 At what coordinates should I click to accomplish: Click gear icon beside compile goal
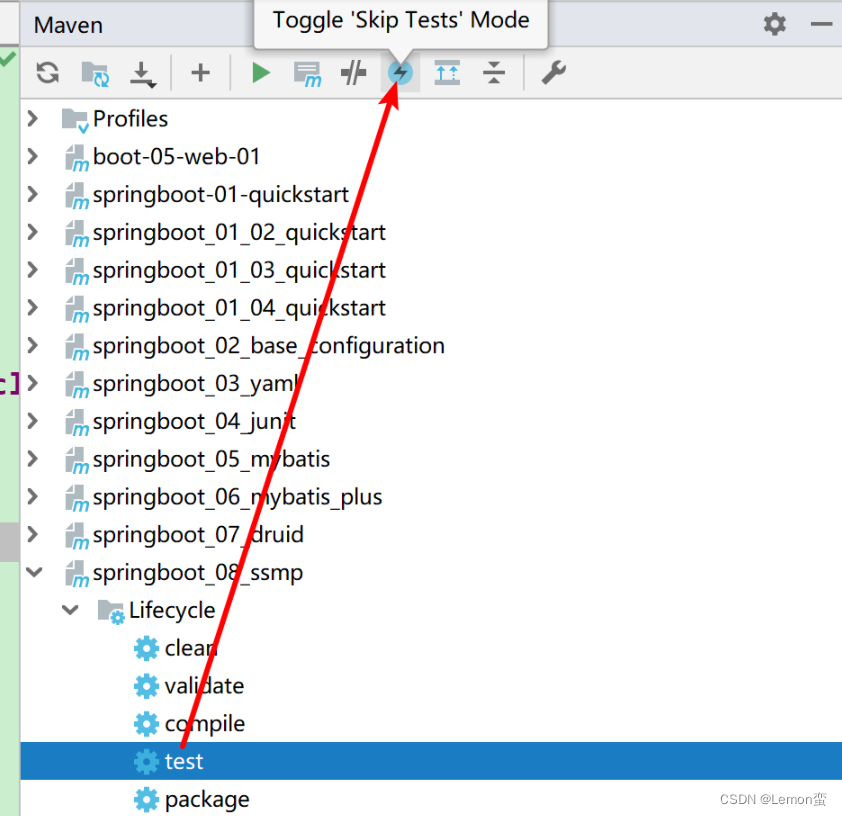(146, 724)
